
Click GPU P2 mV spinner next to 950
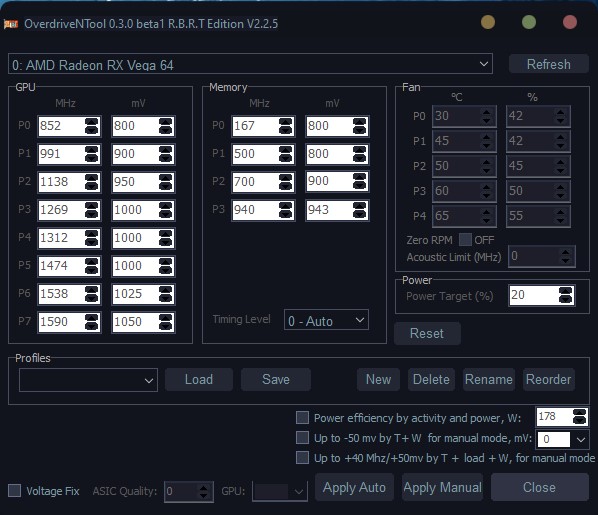(x=166, y=182)
